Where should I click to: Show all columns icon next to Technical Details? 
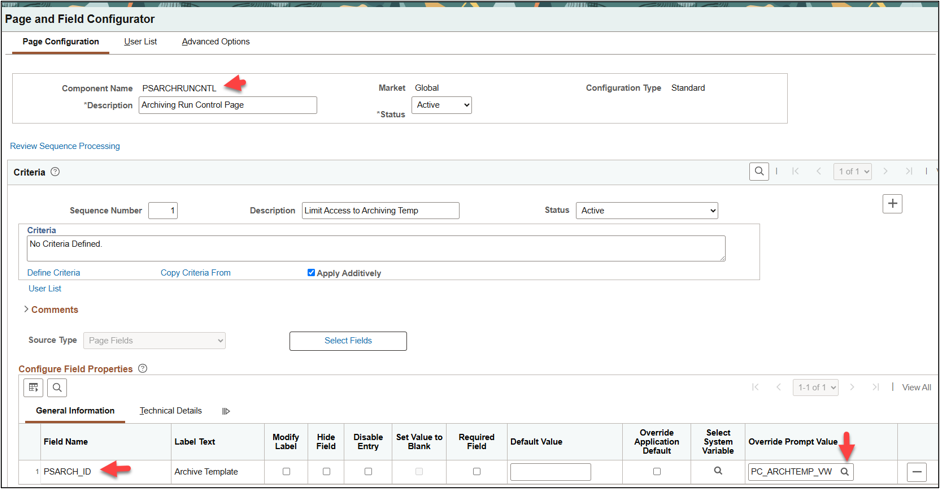coord(226,411)
